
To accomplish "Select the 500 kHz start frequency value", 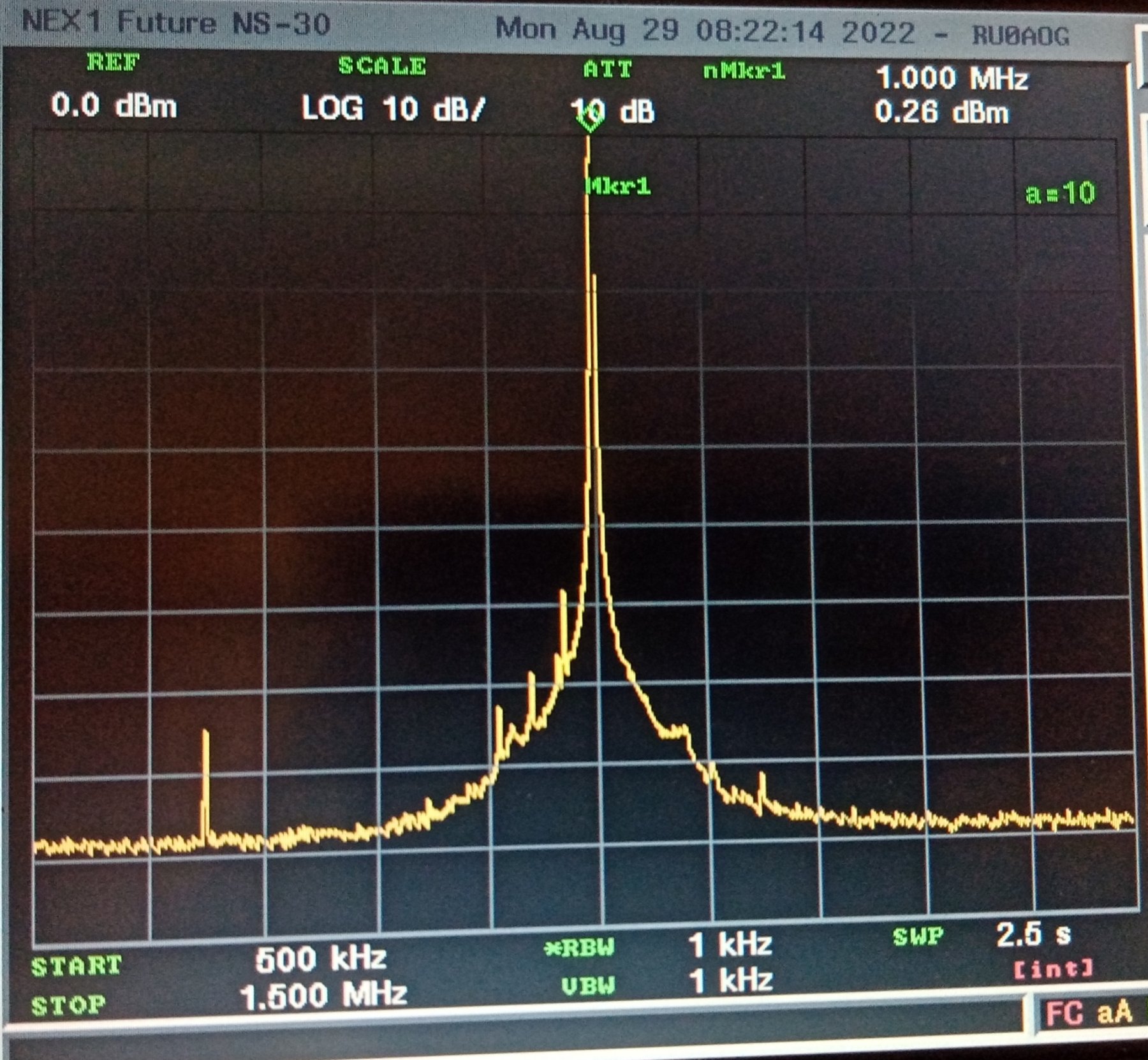I will point(321,959).
